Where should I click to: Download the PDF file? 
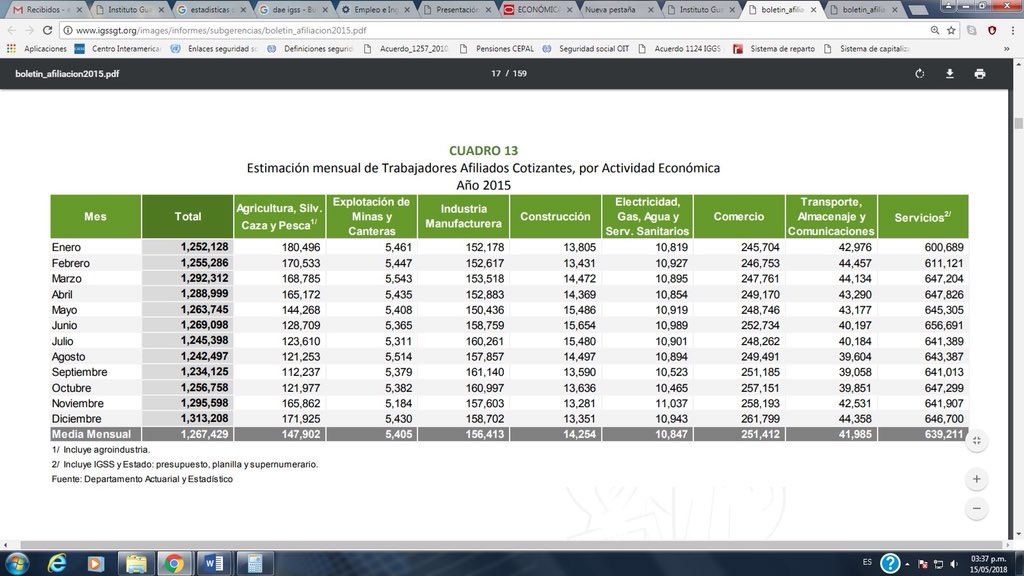click(x=950, y=74)
